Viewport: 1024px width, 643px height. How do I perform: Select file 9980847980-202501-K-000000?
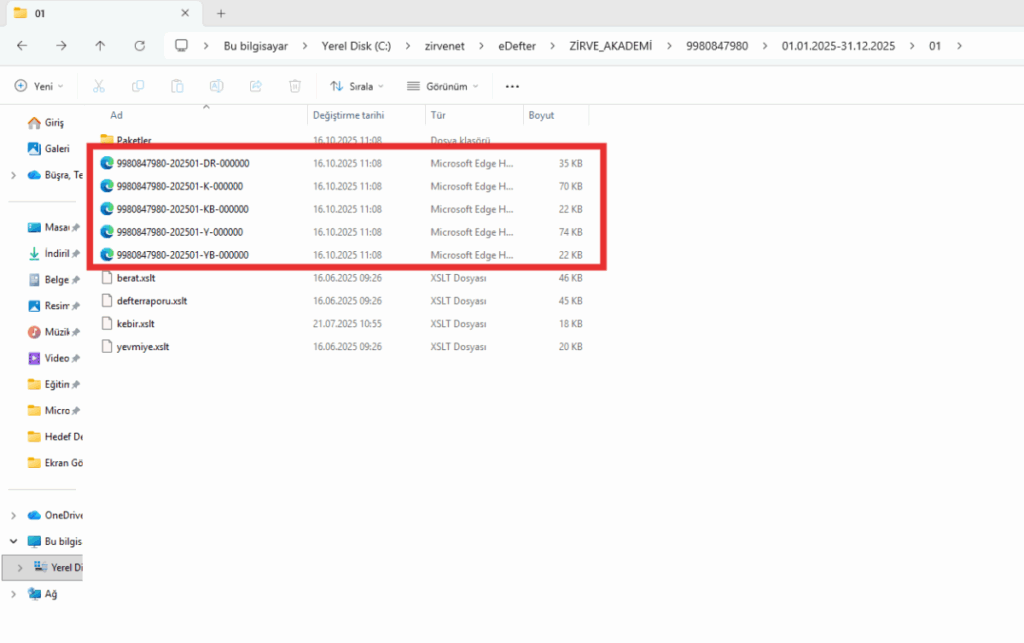(x=180, y=186)
